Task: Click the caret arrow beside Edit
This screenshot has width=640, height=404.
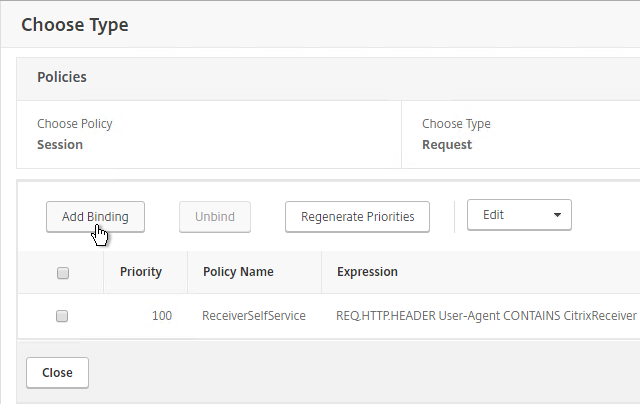Action: [x=557, y=215]
